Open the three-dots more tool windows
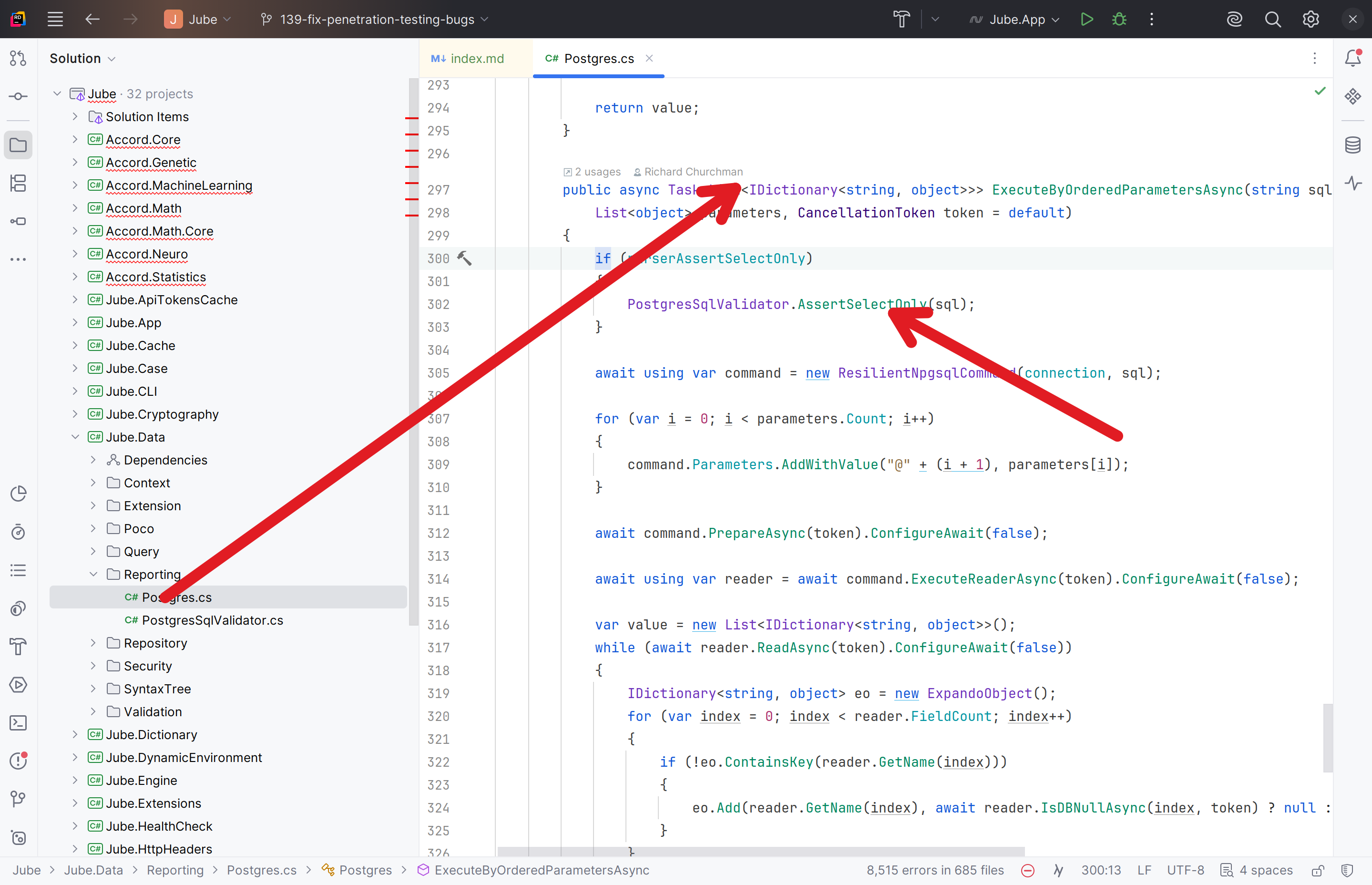 19,259
